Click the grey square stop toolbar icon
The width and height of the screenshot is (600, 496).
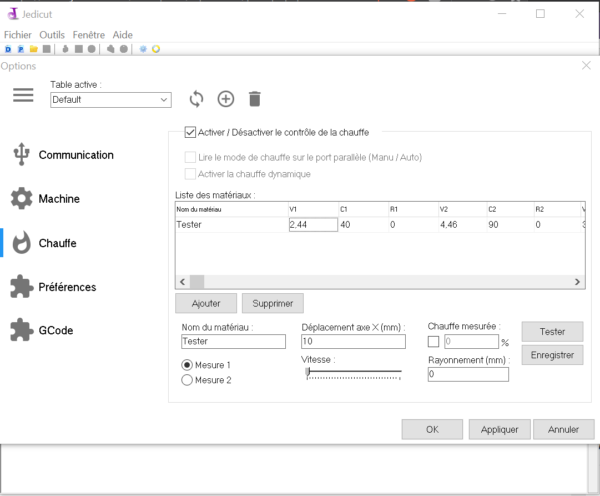(78, 49)
